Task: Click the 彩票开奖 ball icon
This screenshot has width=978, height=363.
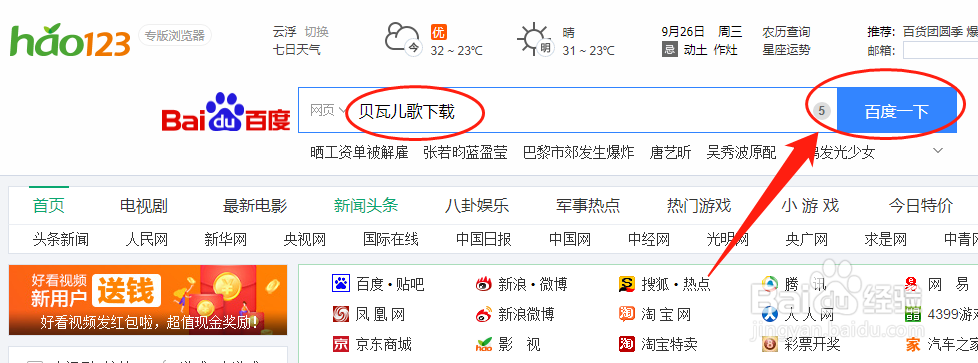Action: coord(770,344)
